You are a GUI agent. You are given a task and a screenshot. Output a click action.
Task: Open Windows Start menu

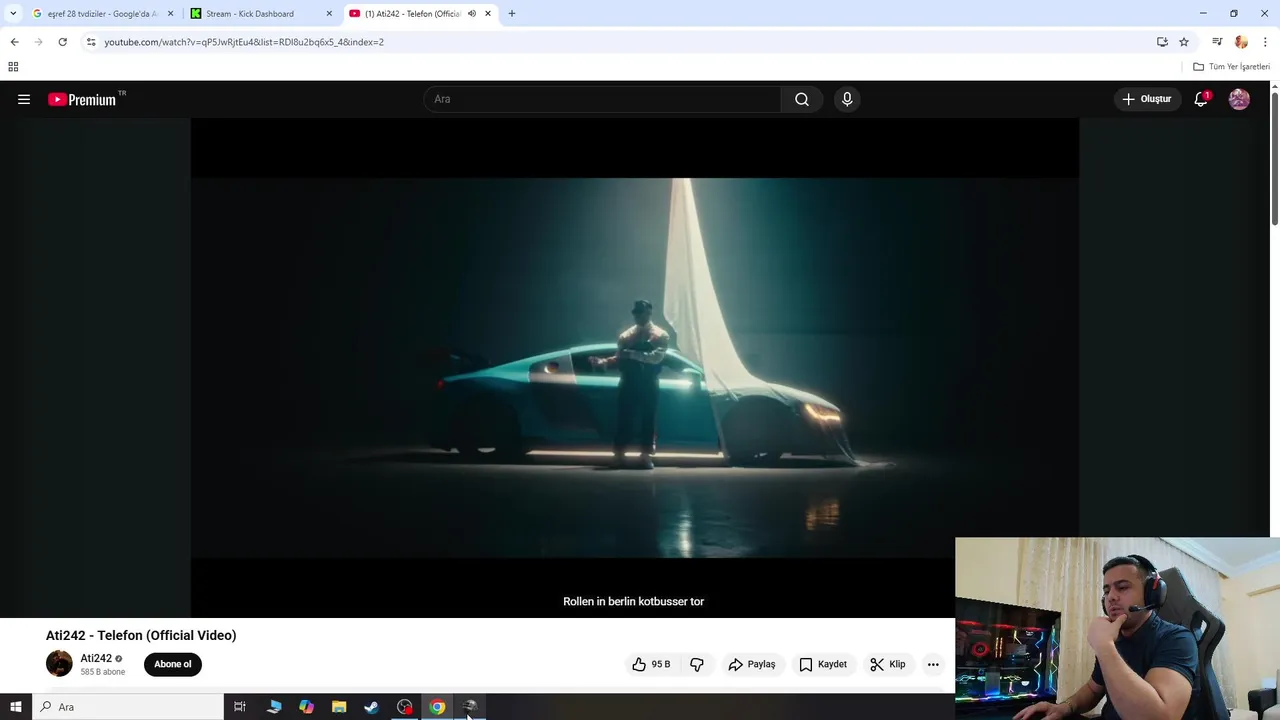pos(15,707)
